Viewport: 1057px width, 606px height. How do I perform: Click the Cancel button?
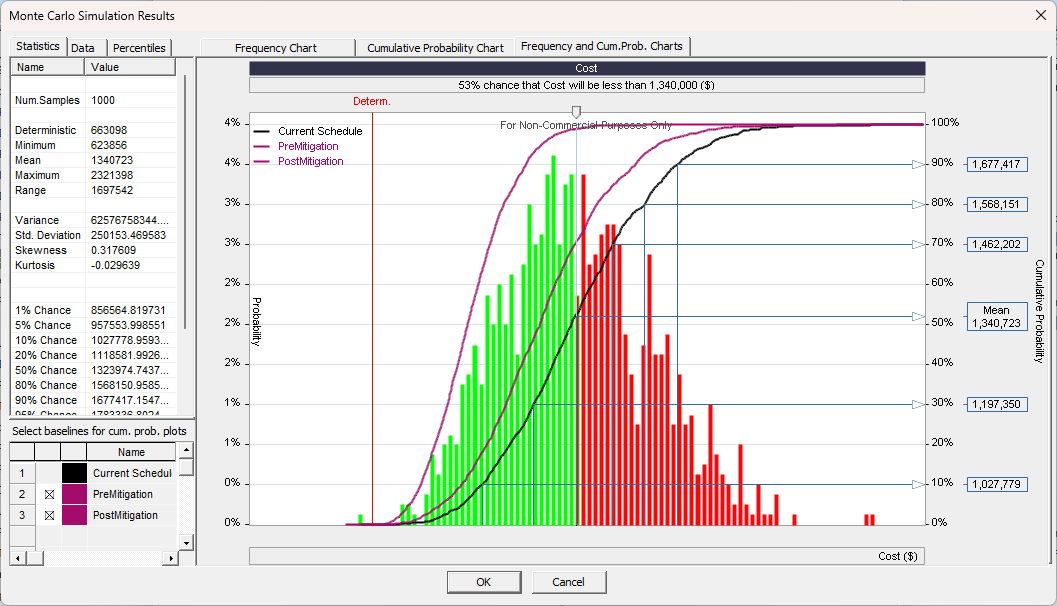568,582
